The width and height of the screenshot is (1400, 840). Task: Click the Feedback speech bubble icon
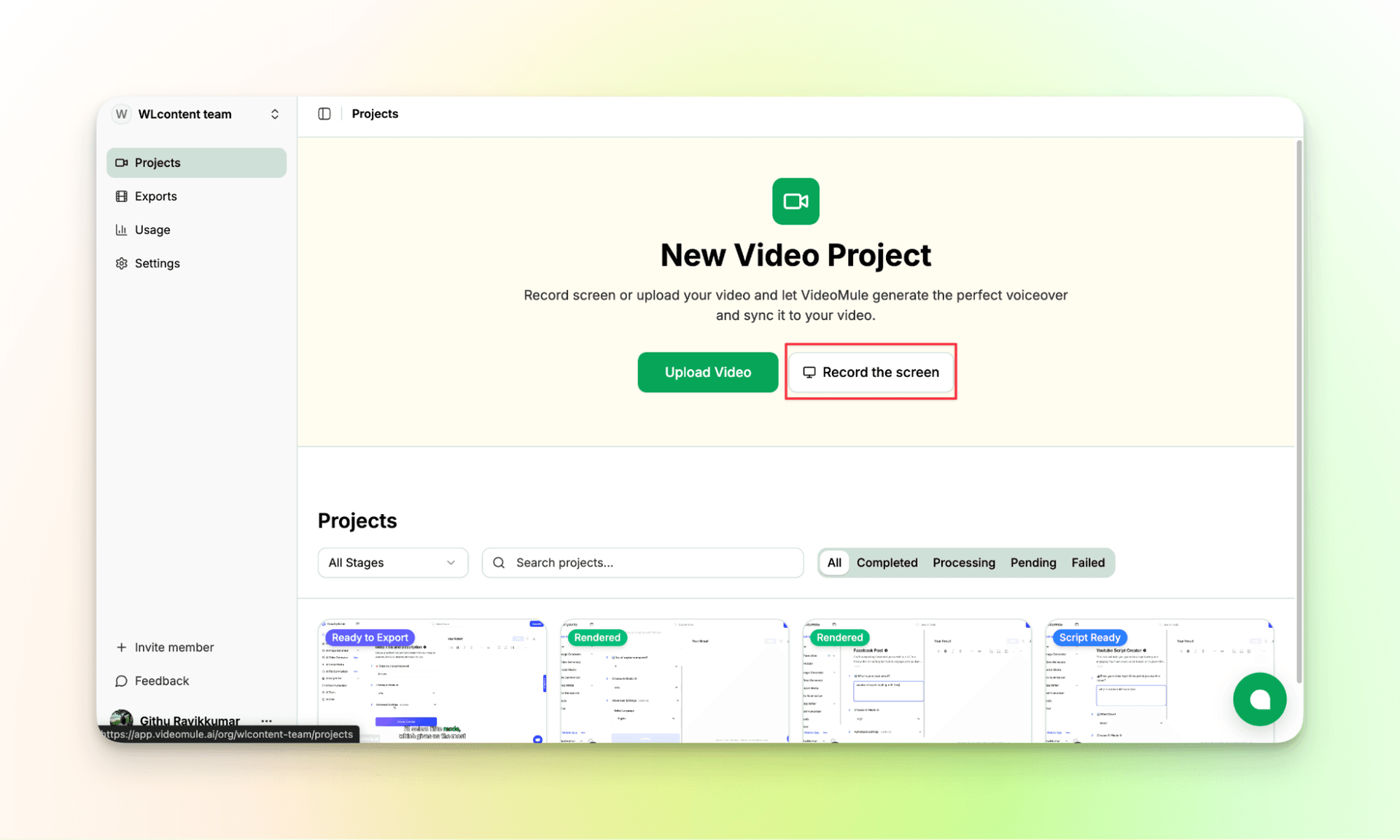coord(122,680)
